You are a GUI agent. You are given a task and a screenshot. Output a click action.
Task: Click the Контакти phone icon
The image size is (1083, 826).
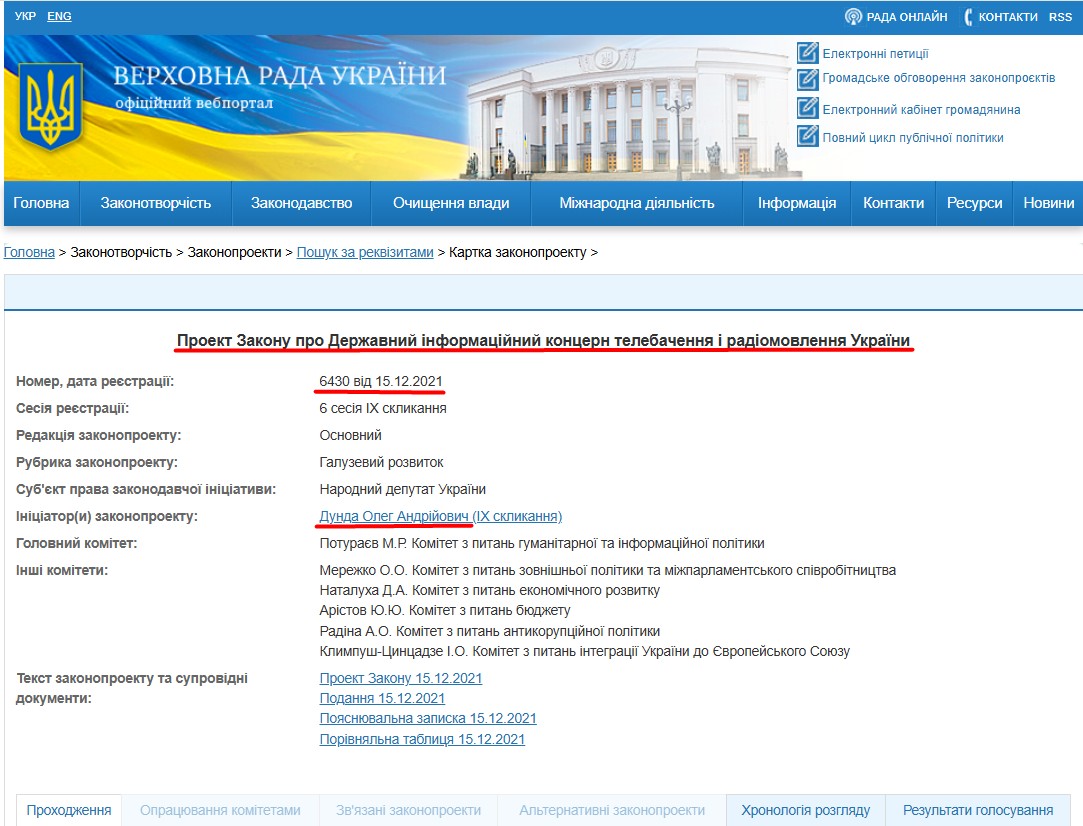click(x=968, y=17)
